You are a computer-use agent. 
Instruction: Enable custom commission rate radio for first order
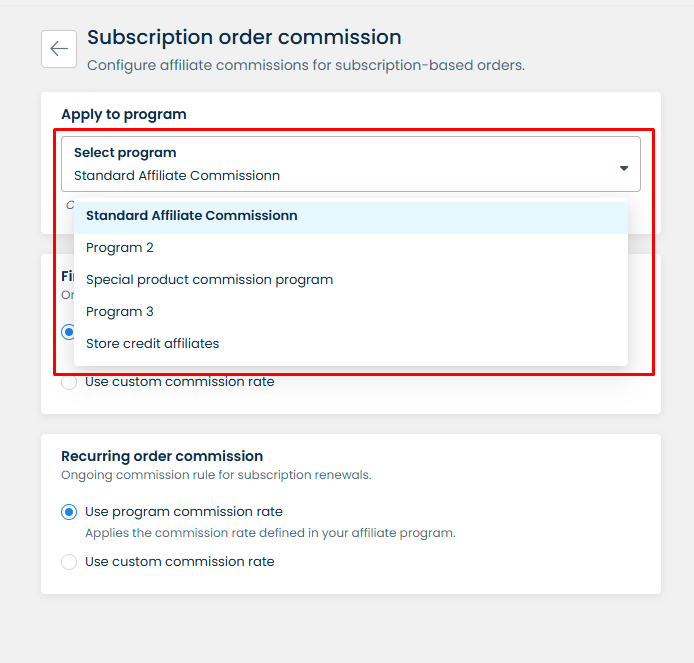(x=69, y=382)
